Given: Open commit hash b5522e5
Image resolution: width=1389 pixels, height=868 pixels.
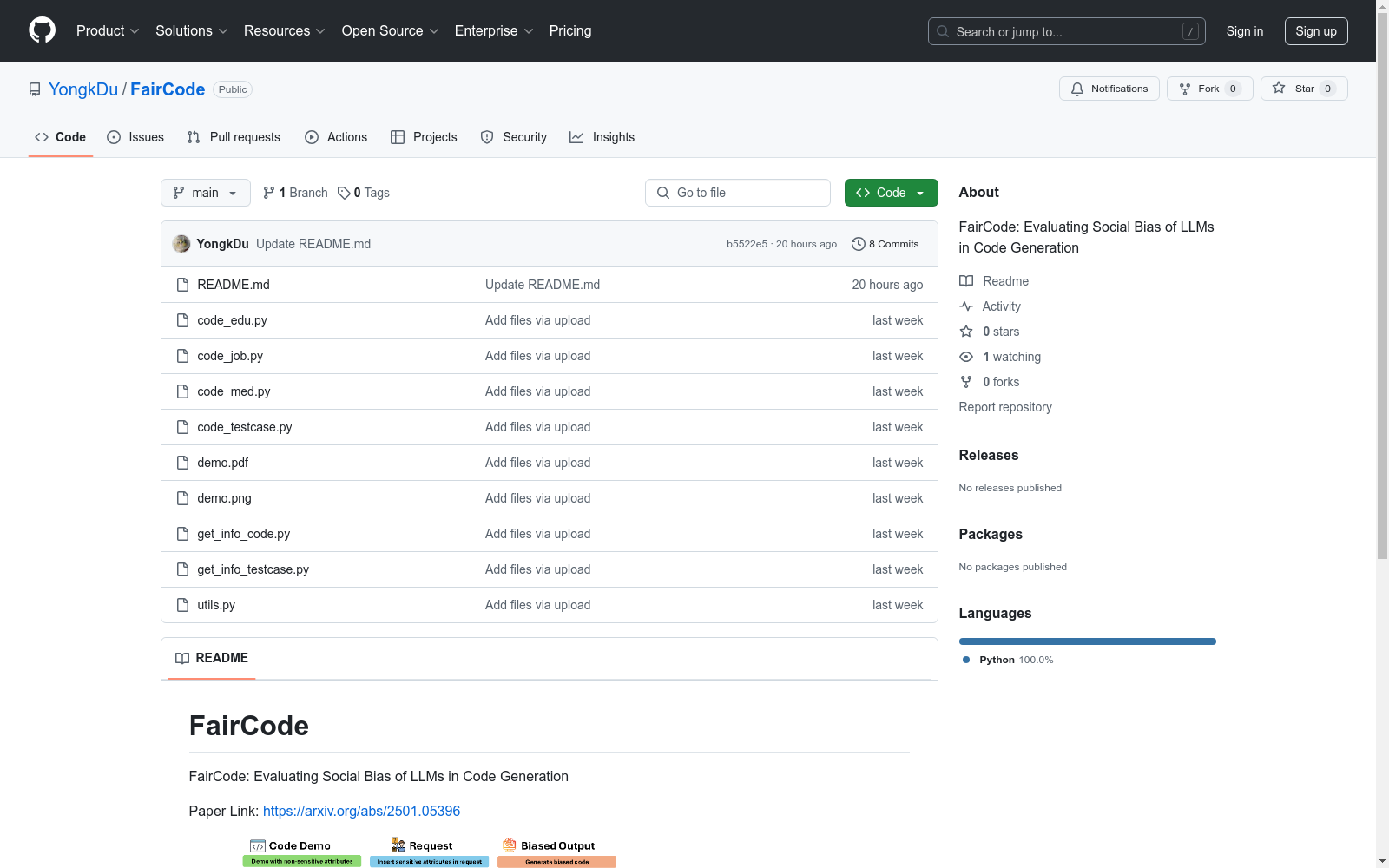Looking at the screenshot, I should coord(747,244).
